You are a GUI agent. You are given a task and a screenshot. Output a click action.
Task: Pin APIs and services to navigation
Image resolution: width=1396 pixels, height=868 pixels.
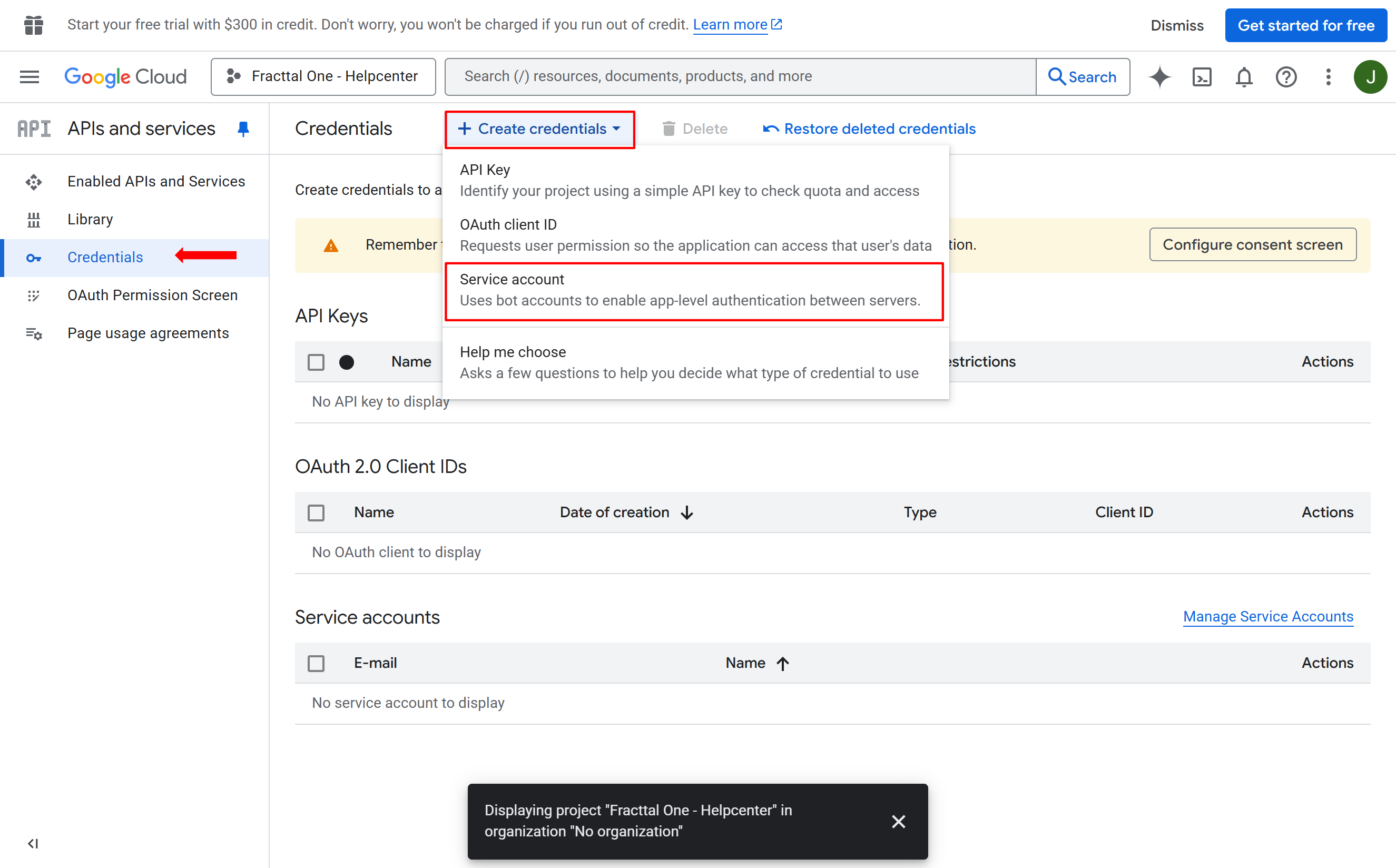243,128
